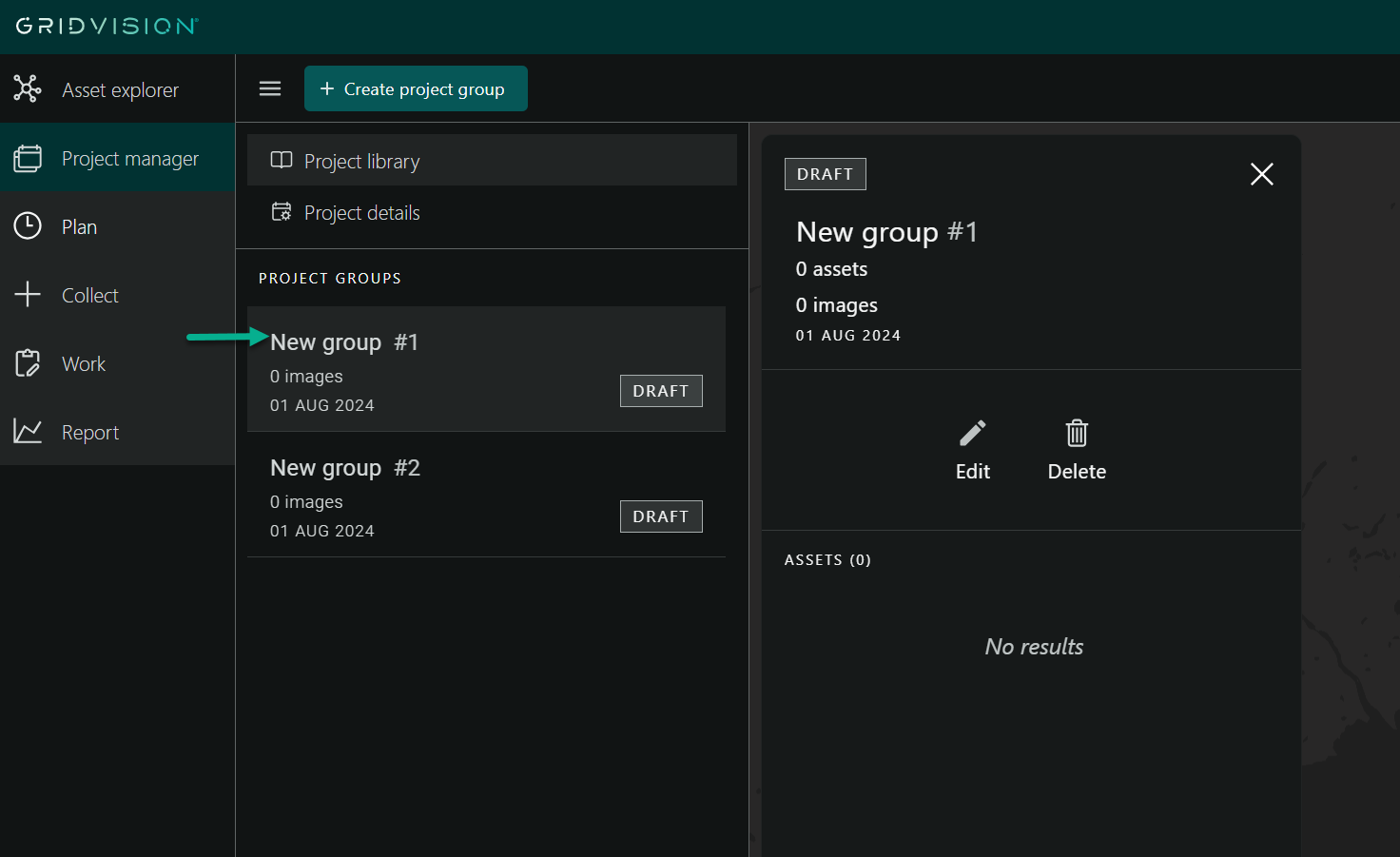Toggle the hamburger menu panel
Image resolution: width=1400 pixels, height=857 pixels.
click(270, 88)
